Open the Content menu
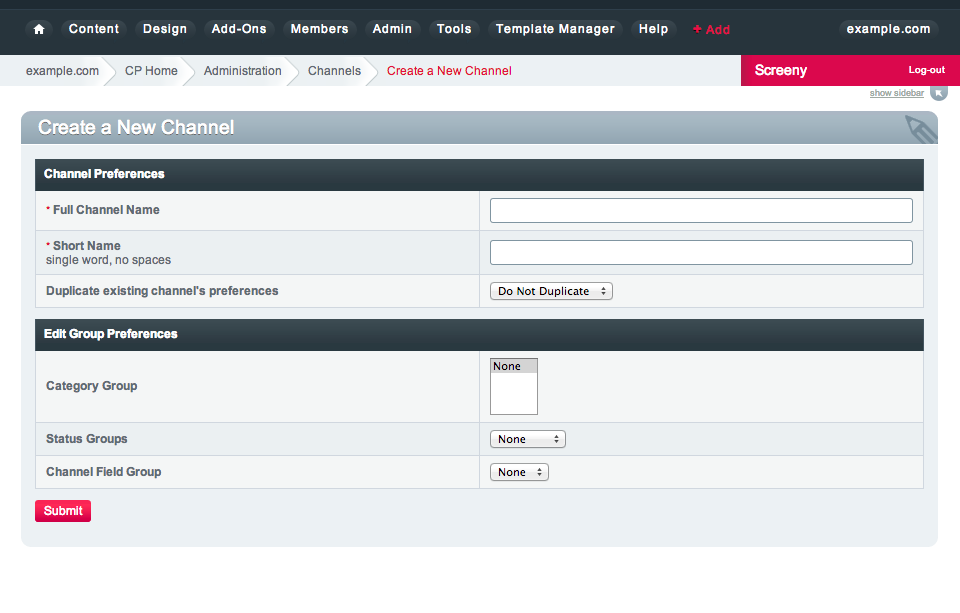This screenshot has width=960, height=613. pos(94,29)
